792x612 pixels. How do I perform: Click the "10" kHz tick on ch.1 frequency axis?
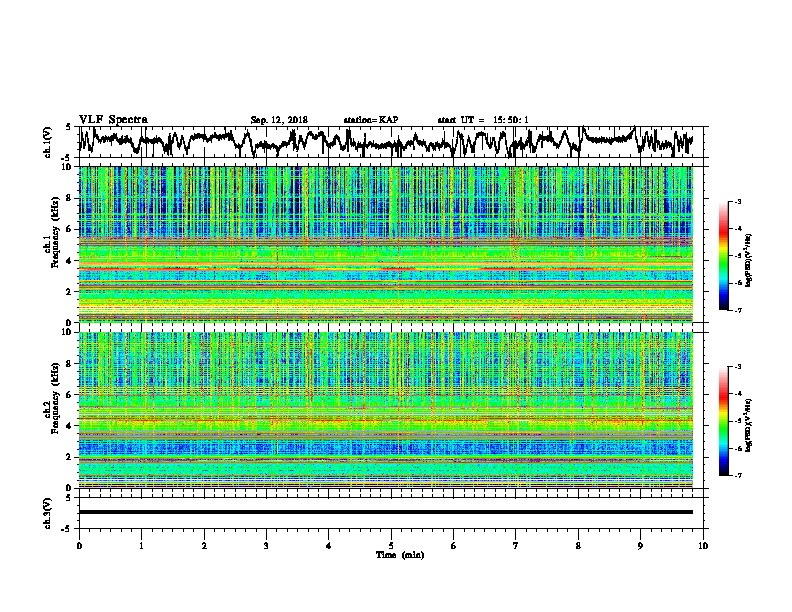(68, 167)
